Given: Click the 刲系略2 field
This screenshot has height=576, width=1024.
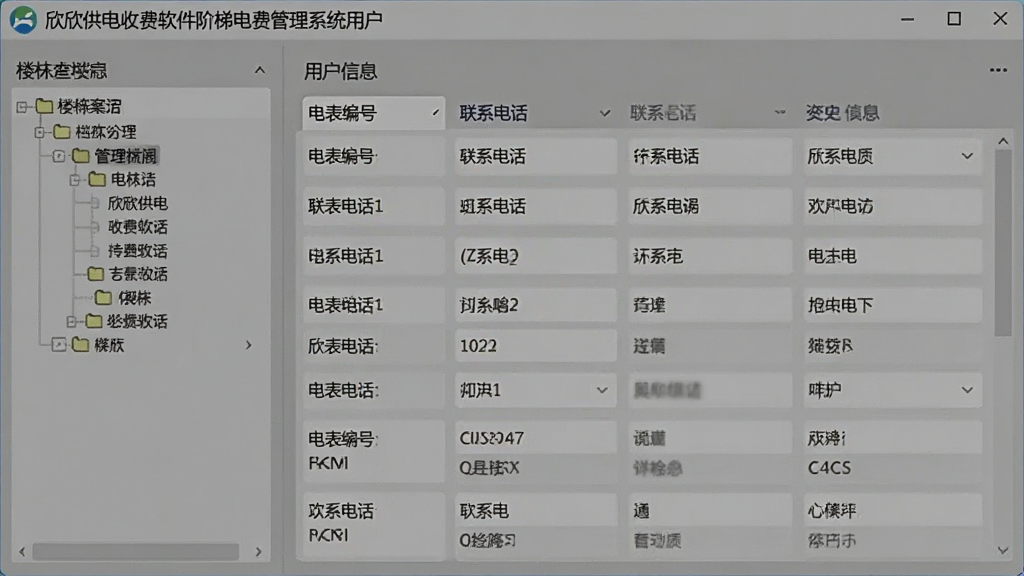Looking at the screenshot, I should 536,305.
